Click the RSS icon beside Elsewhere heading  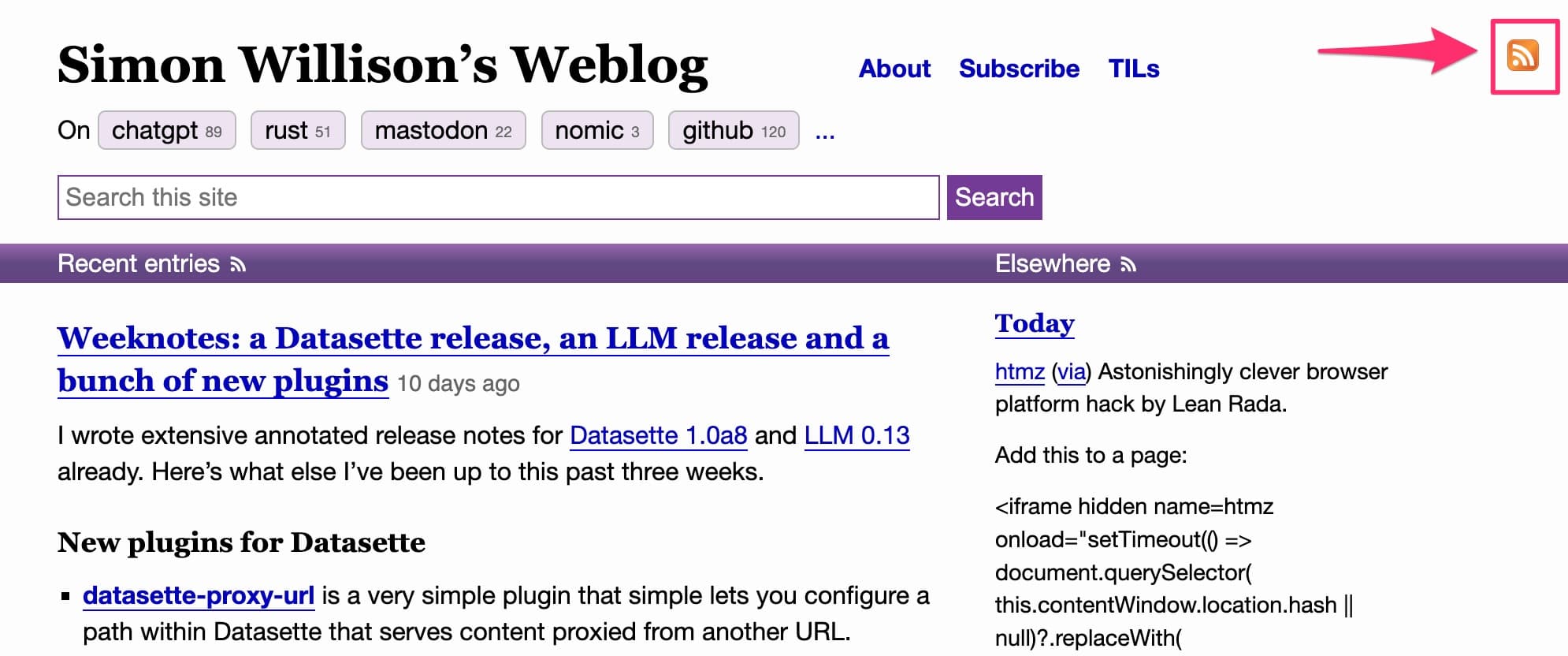tap(1130, 265)
